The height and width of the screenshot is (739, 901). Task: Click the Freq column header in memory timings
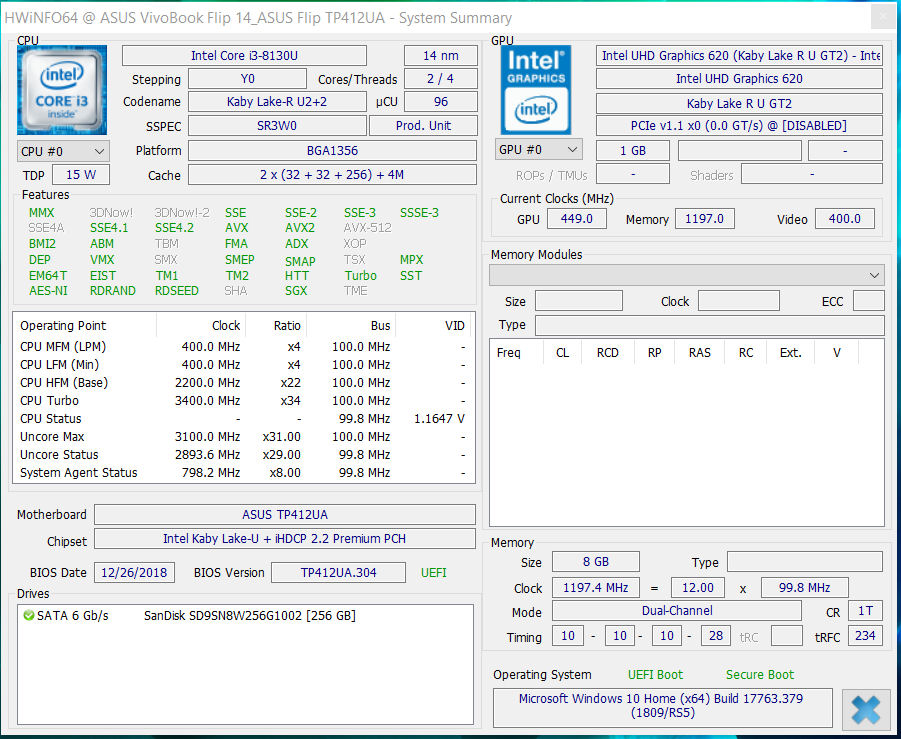tap(509, 352)
